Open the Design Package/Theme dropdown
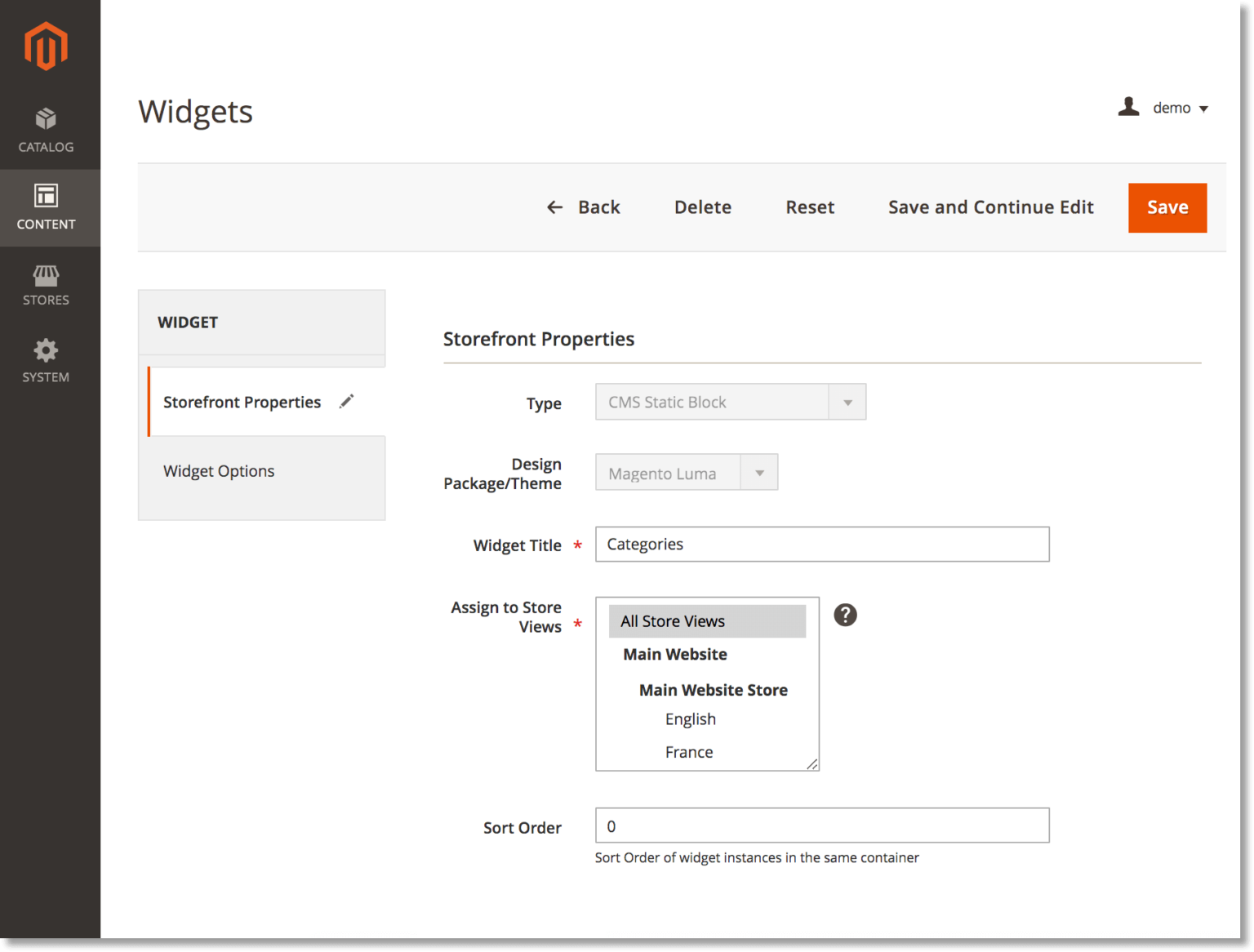Screen dimensions: 1254x952 (x=759, y=472)
